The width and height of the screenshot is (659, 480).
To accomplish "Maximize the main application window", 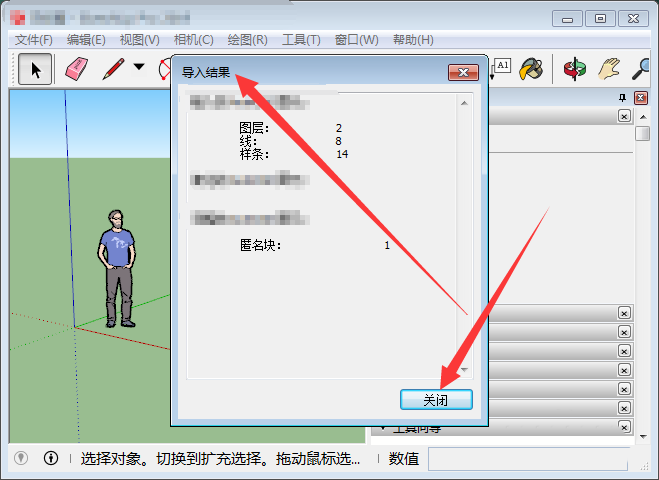I will [600, 19].
